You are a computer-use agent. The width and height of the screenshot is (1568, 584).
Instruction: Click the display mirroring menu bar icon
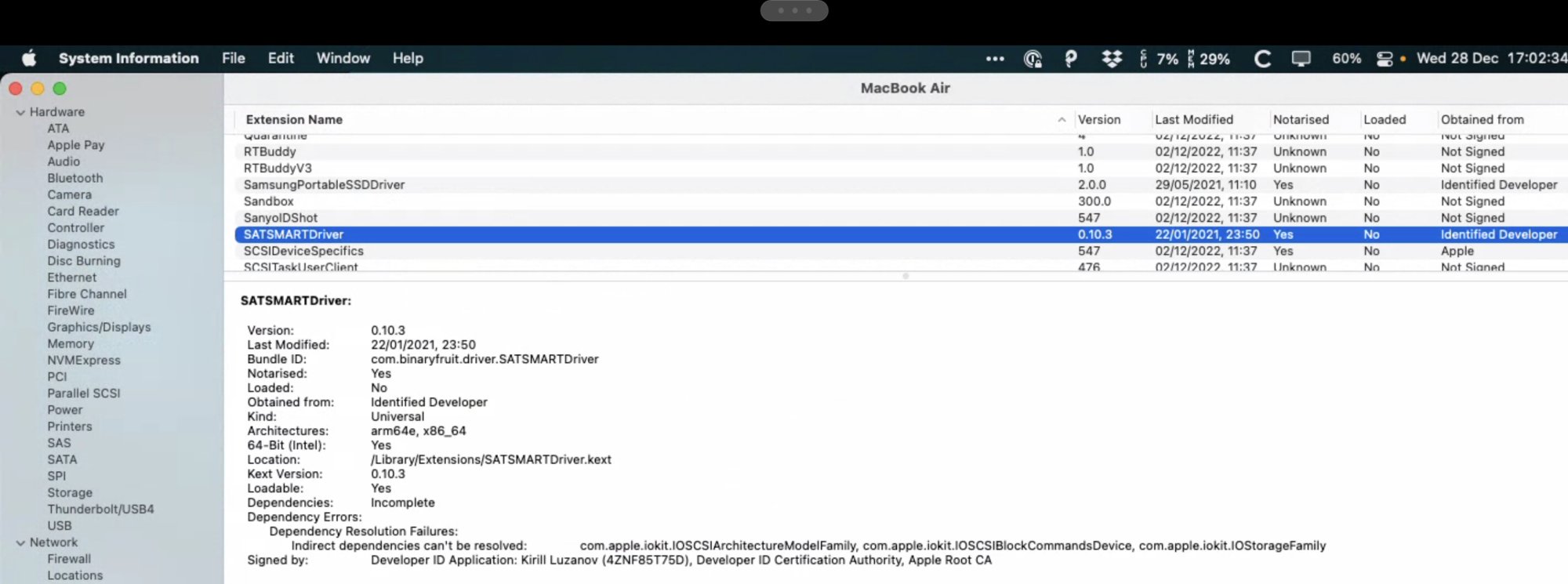pos(1301,59)
